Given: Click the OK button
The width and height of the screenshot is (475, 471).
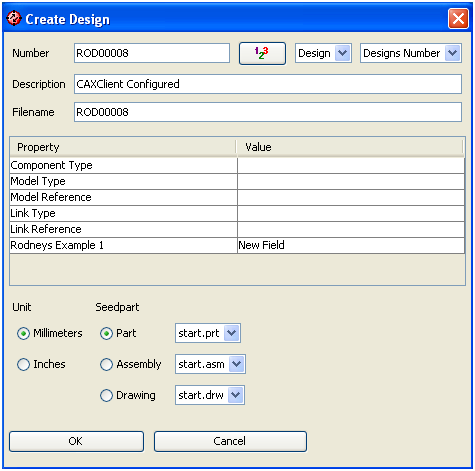Looking at the screenshot, I should coord(76,441).
